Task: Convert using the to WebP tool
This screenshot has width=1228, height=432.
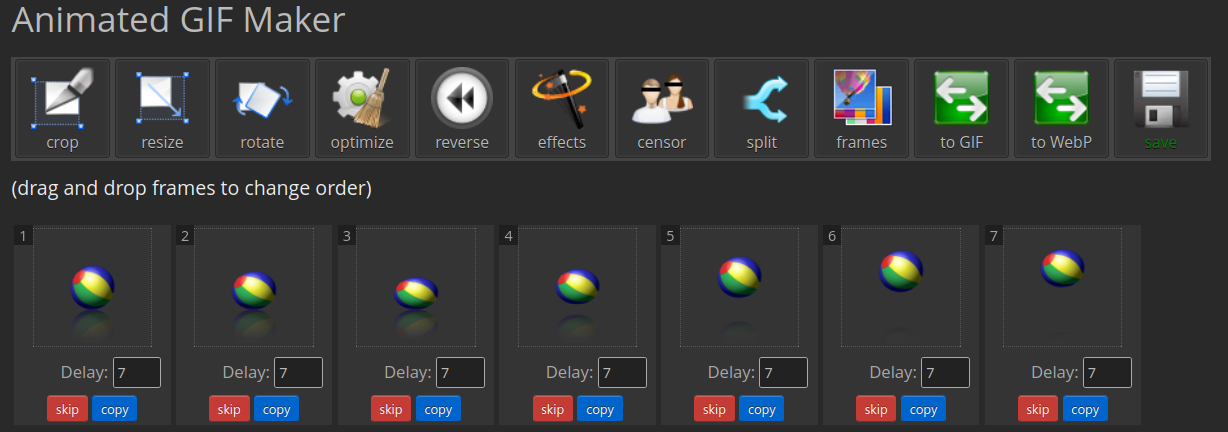Action: pos(1062,106)
